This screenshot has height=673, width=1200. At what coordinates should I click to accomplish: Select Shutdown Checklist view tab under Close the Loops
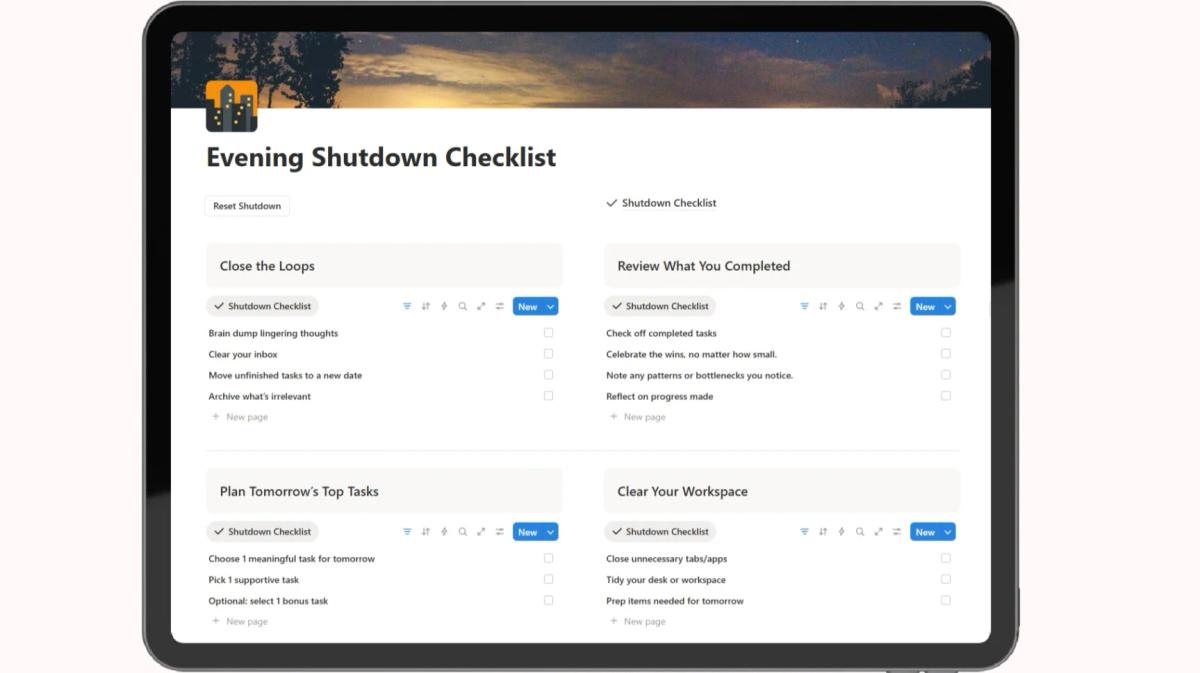click(x=262, y=307)
